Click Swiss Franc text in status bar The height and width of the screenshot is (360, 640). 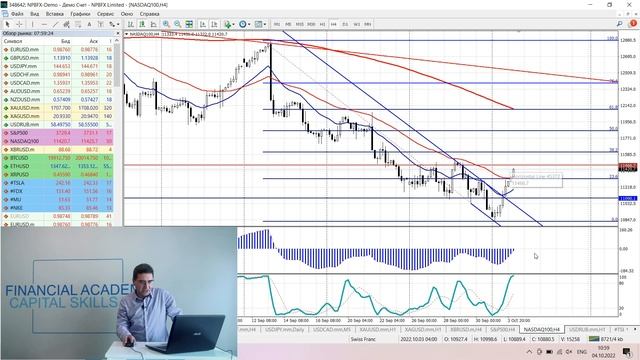[x=363, y=339]
